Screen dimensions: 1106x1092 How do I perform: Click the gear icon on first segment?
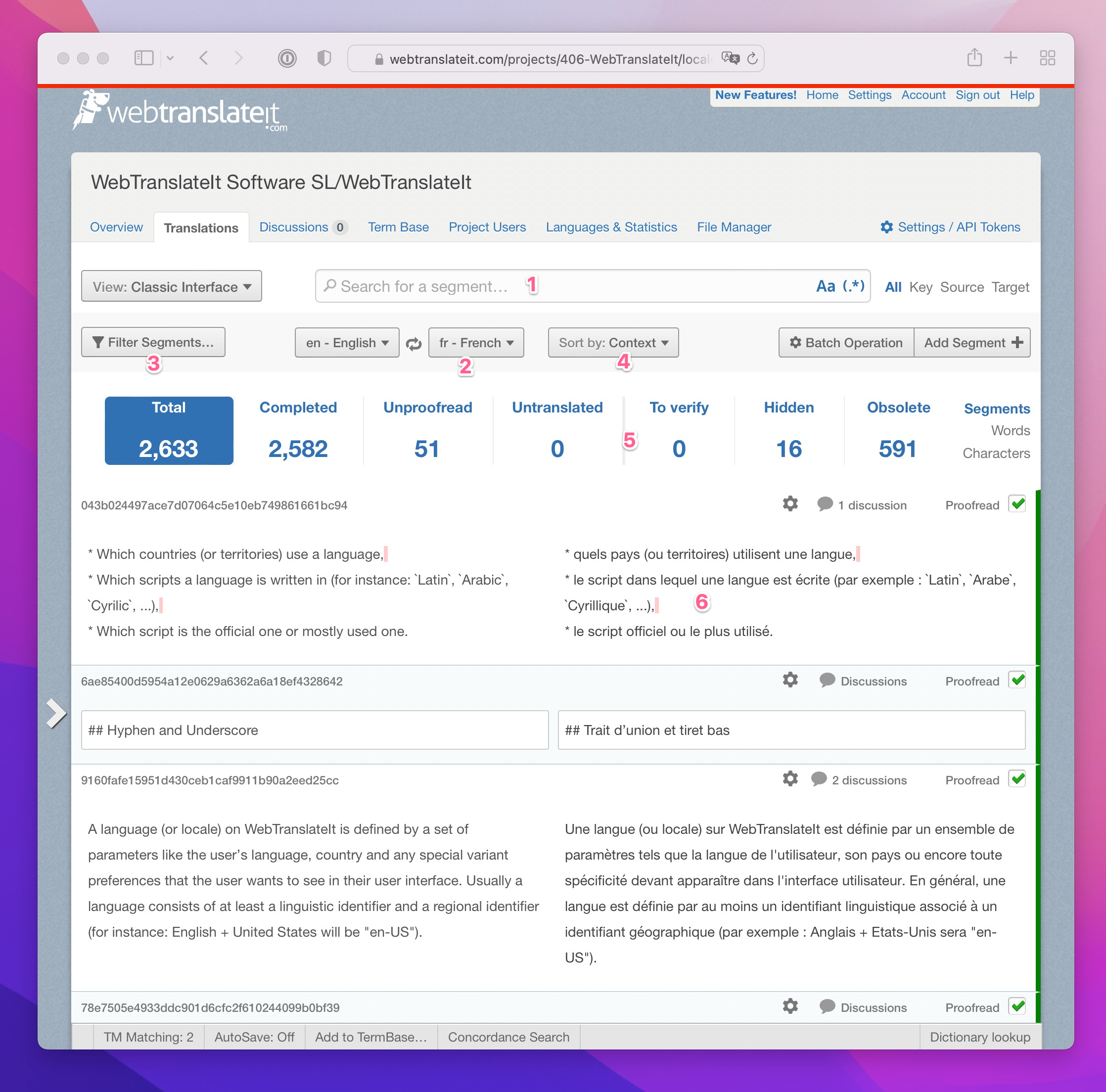pyautogui.click(x=790, y=503)
